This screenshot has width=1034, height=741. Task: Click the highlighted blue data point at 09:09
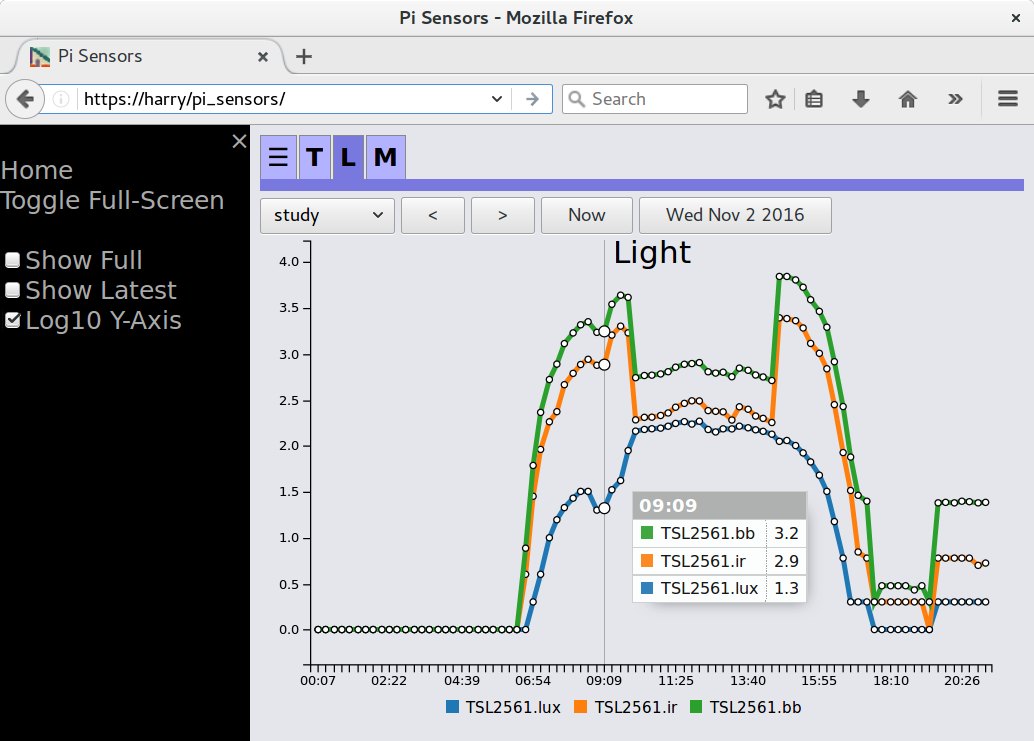604,508
